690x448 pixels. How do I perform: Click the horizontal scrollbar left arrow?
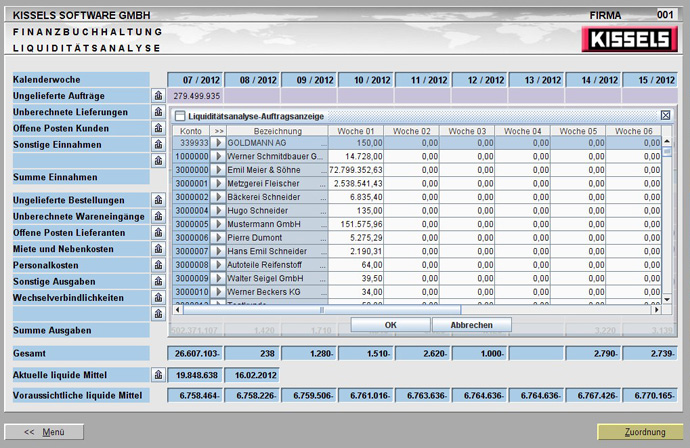click(178, 309)
